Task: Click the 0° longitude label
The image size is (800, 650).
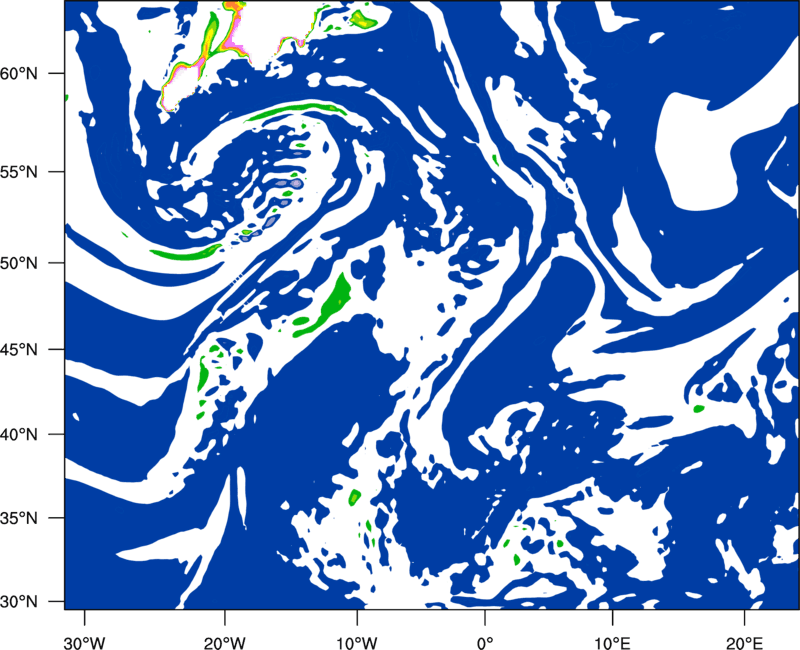Action: [x=485, y=643]
